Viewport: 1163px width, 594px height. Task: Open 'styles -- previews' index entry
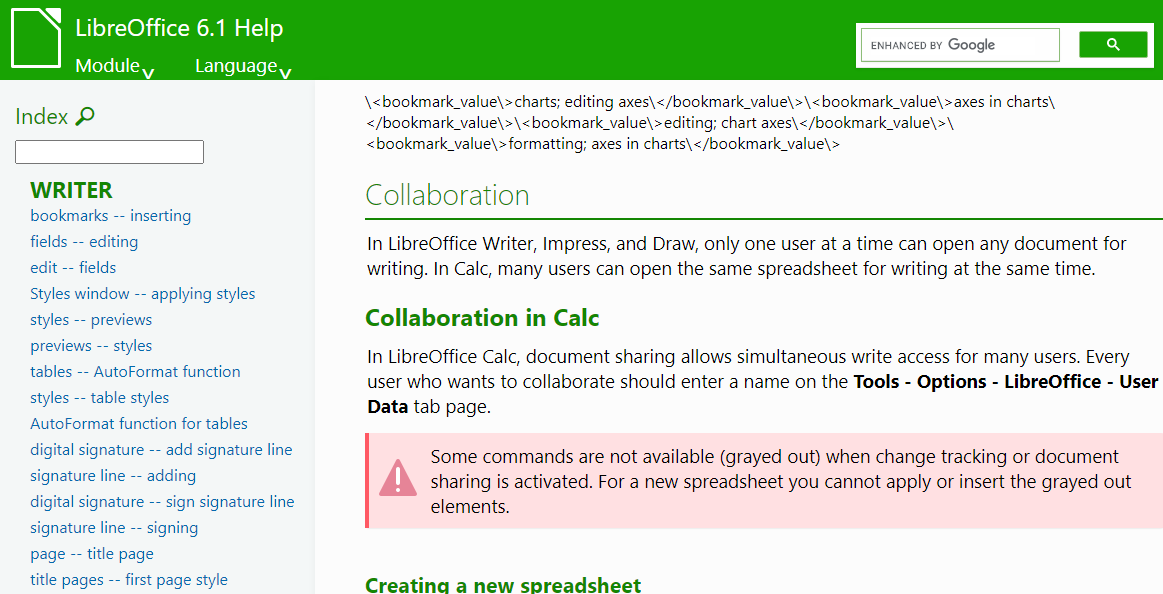pos(91,320)
